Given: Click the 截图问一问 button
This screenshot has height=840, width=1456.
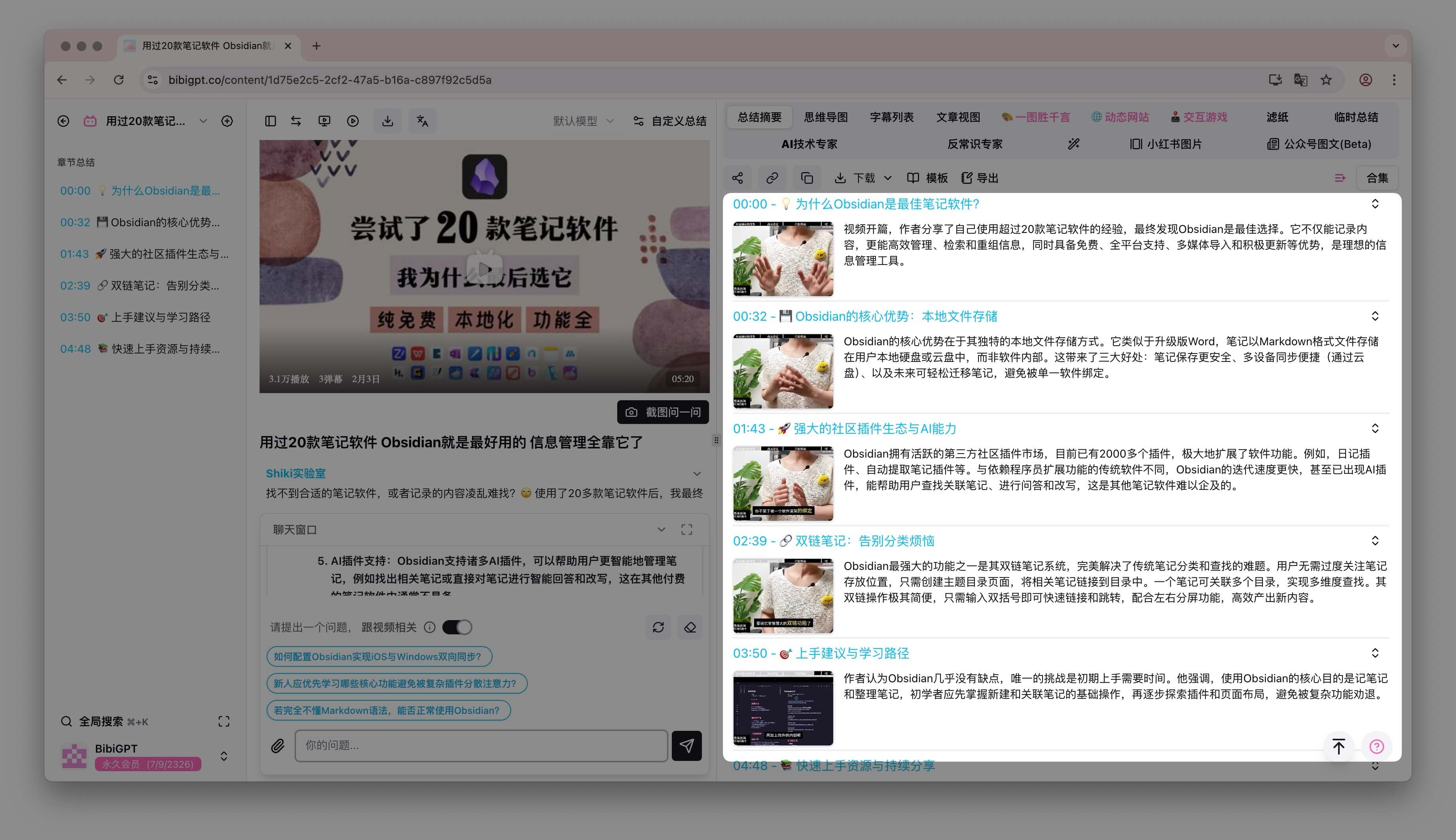Looking at the screenshot, I should coord(662,412).
